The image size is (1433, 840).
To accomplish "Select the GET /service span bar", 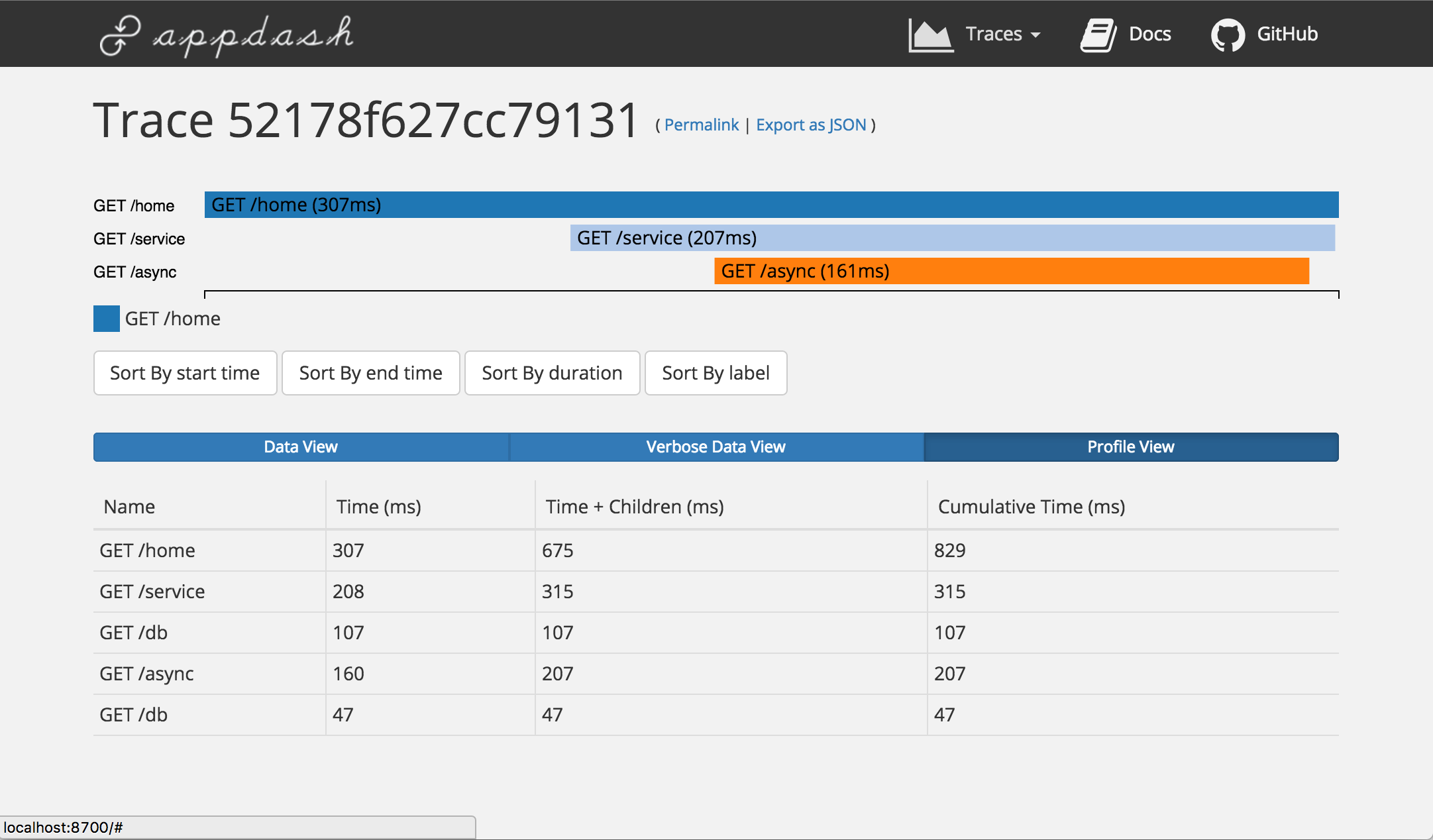I will (952, 238).
